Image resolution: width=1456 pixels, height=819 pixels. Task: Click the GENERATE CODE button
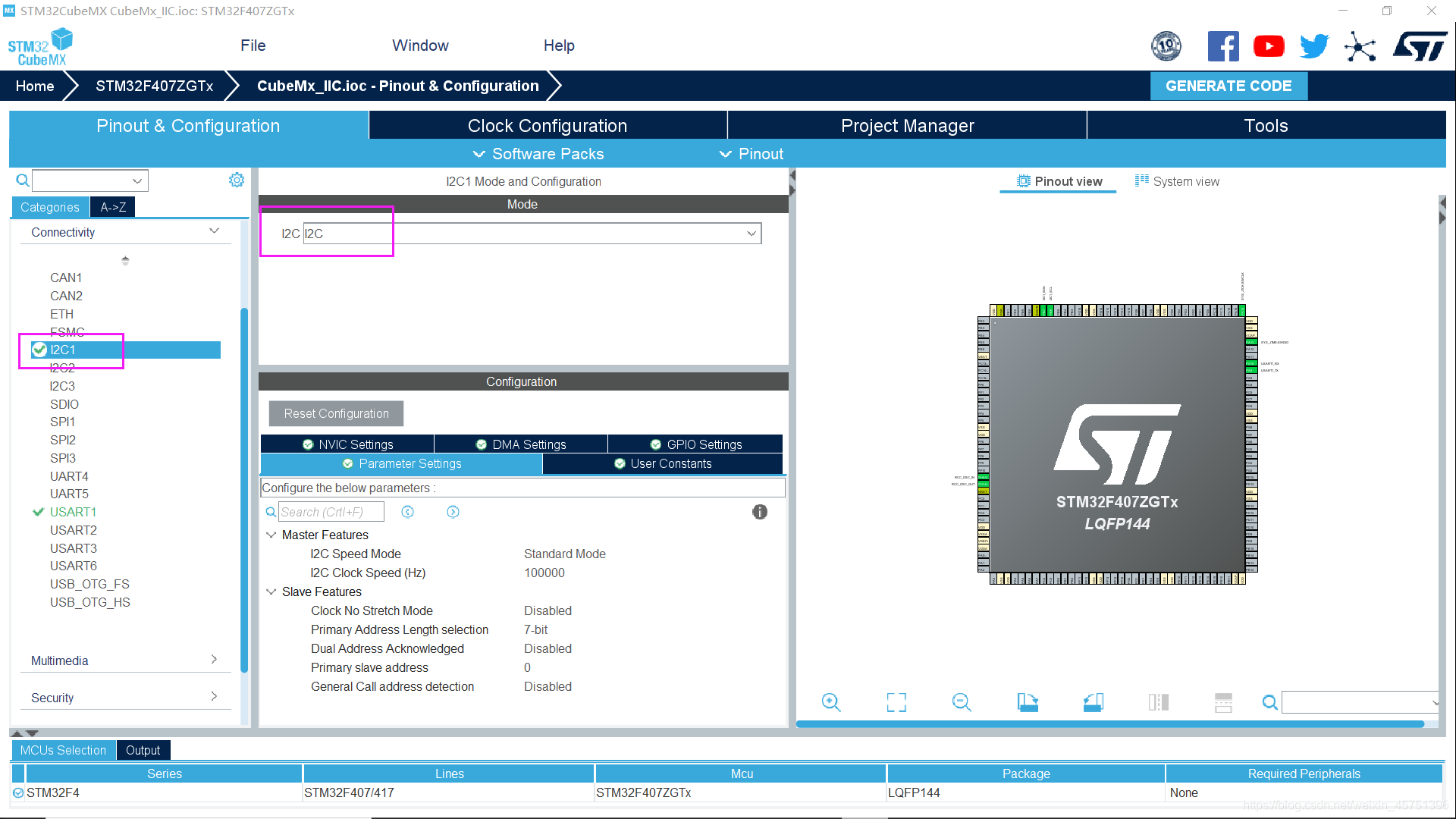(1228, 86)
